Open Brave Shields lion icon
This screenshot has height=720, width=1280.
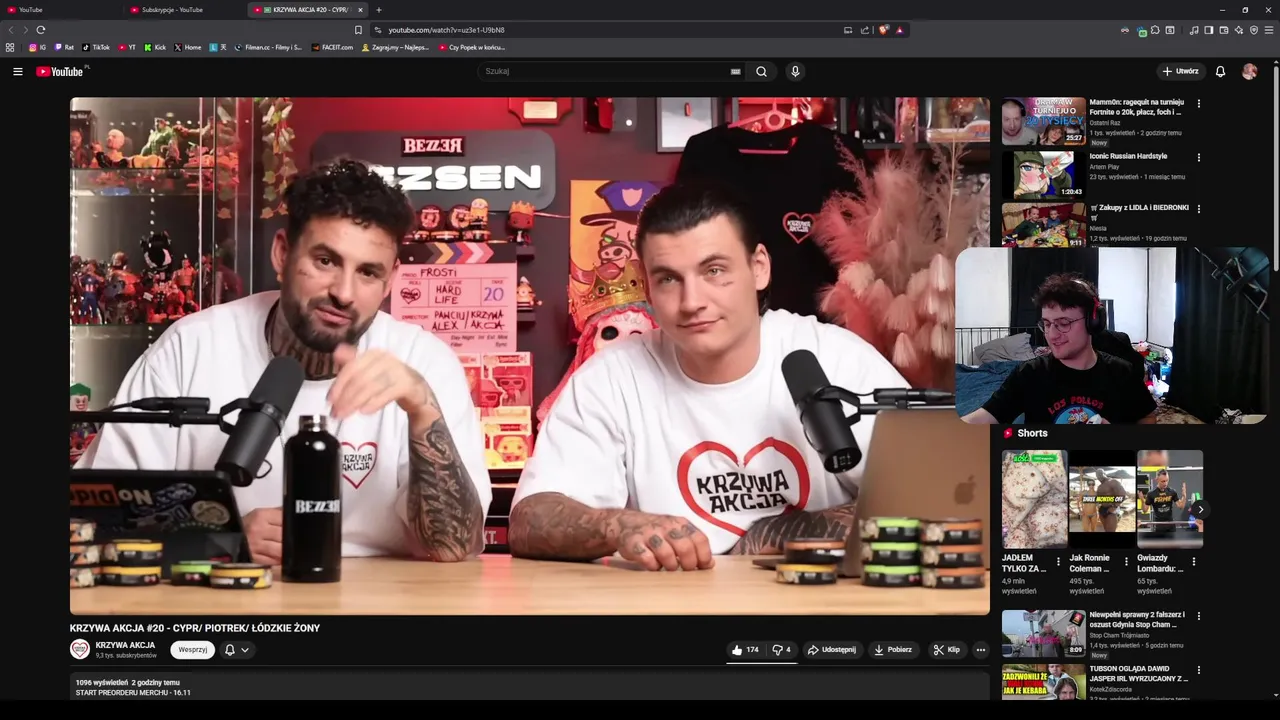883,30
